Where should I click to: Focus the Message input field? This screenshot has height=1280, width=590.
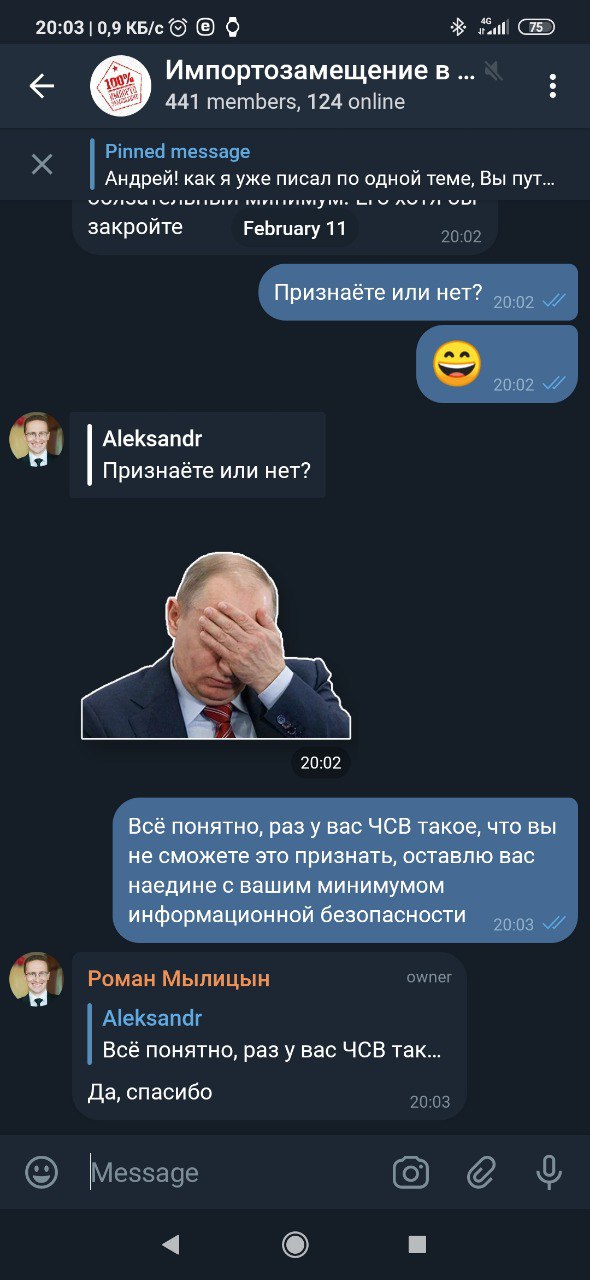pos(235,1172)
